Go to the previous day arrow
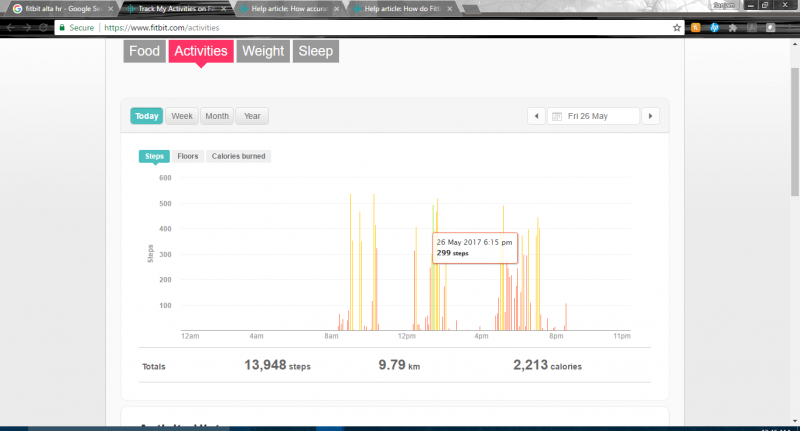This screenshot has height=431, width=800. click(535, 116)
